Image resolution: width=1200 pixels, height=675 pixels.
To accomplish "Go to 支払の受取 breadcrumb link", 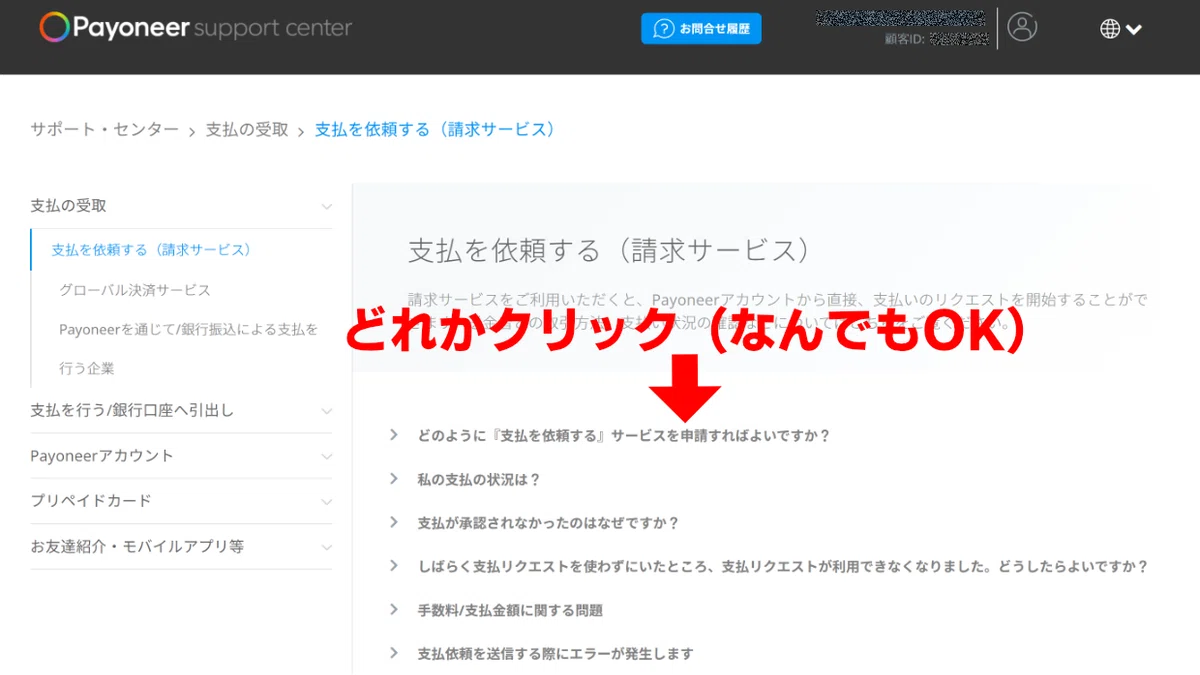I will [247, 130].
